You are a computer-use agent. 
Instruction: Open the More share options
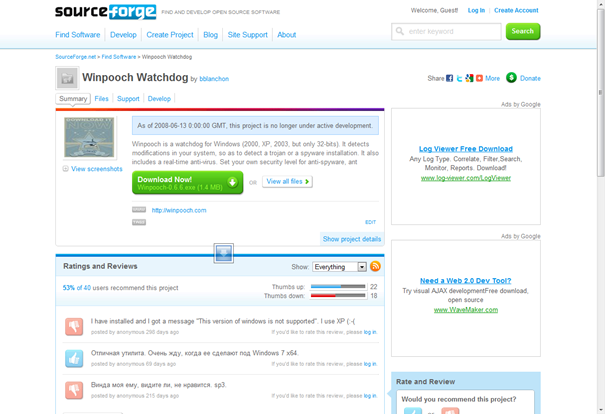[492, 78]
